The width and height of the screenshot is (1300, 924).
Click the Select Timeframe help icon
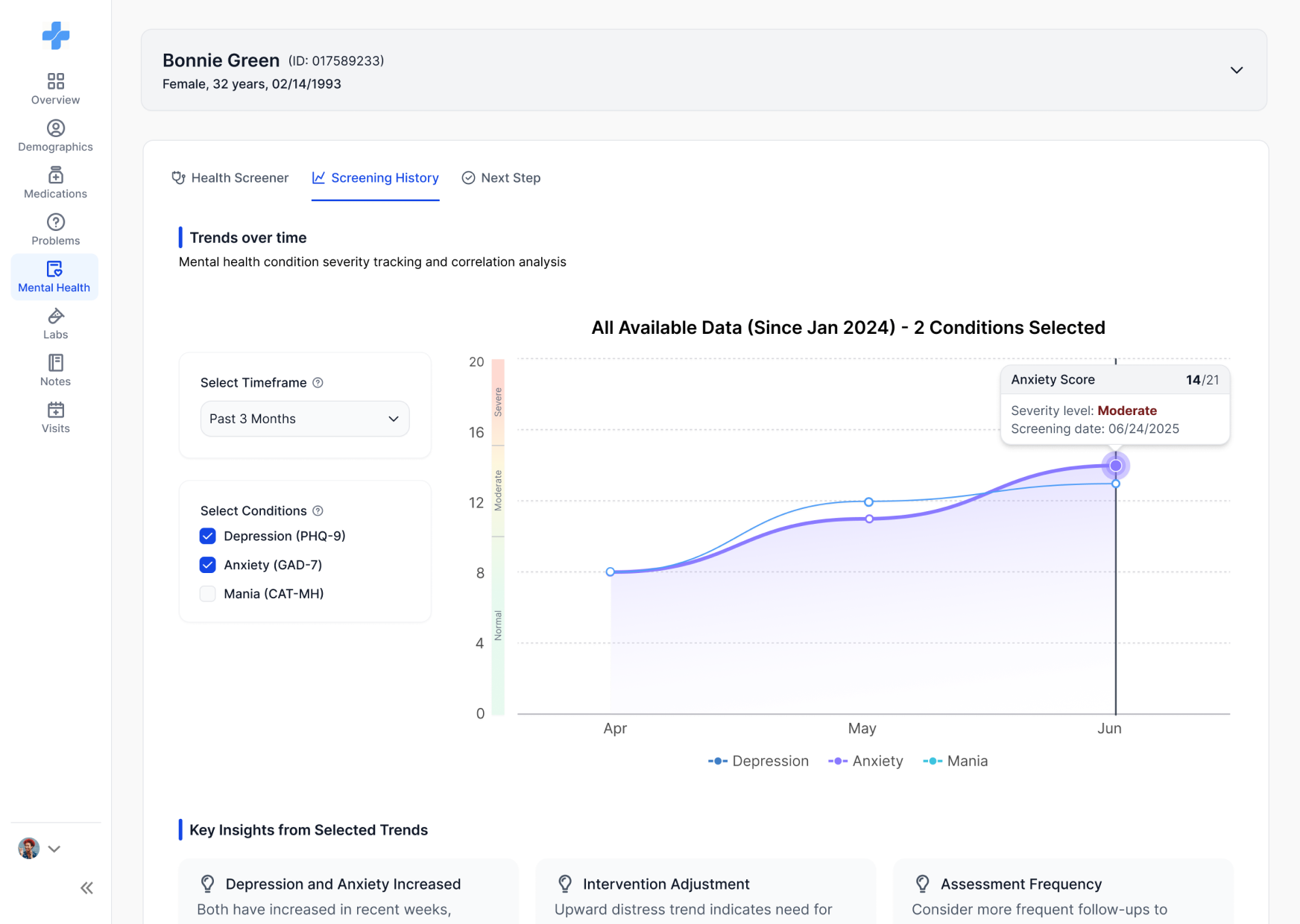click(318, 382)
